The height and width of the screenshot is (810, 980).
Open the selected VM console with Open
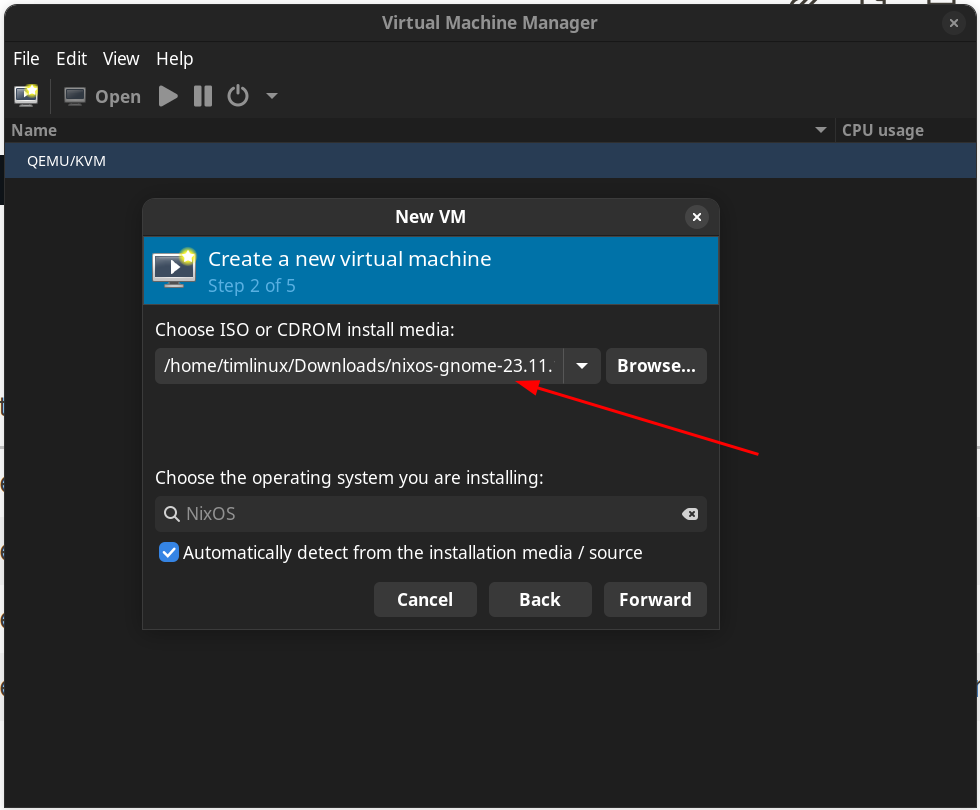click(x=102, y=96)
